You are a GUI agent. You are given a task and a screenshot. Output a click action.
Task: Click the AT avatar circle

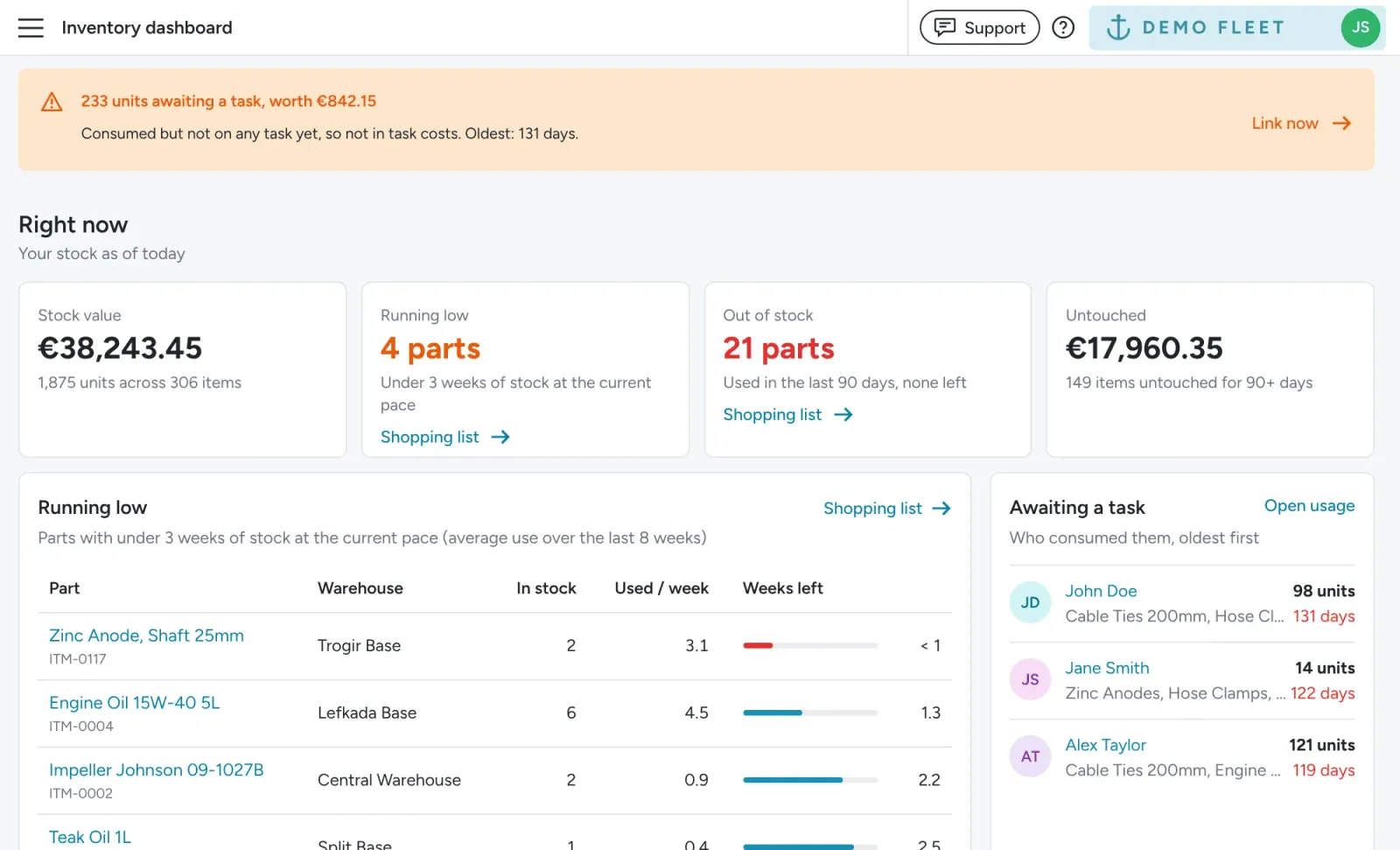point(1031,756)
